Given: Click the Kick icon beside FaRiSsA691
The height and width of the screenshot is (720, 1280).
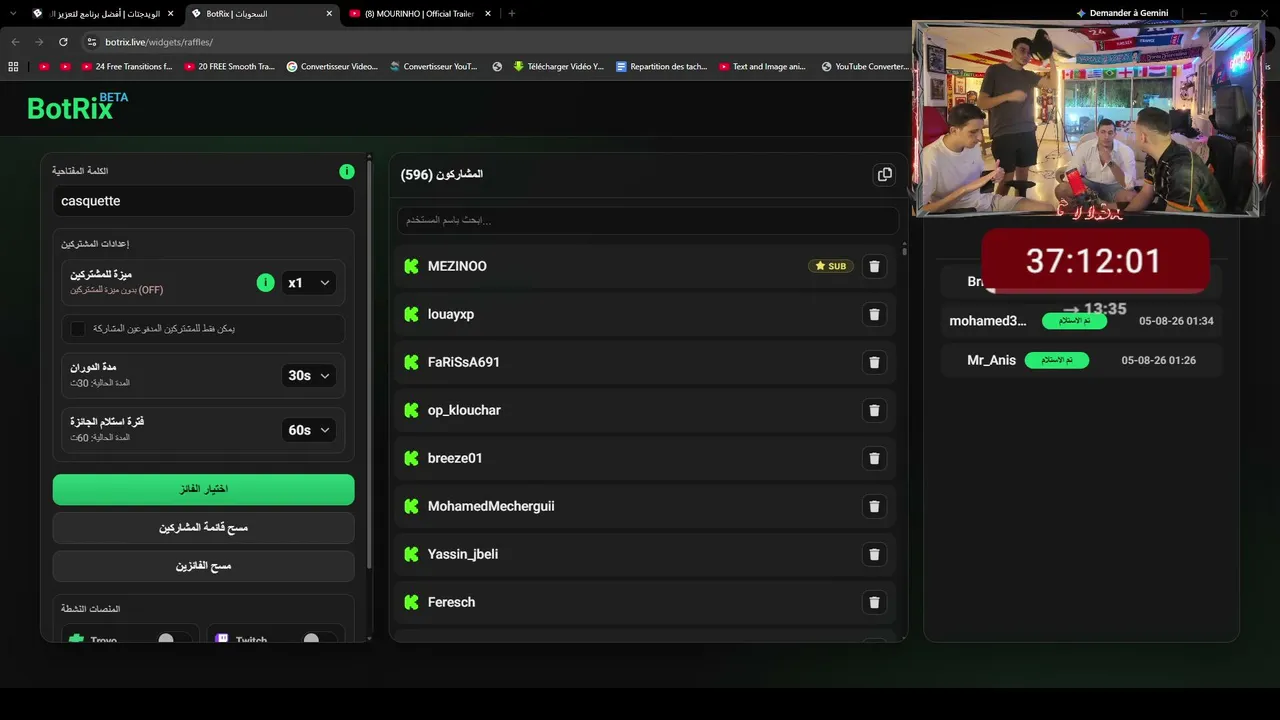Looking at the screenshot, I should click(x=411, y=362).
